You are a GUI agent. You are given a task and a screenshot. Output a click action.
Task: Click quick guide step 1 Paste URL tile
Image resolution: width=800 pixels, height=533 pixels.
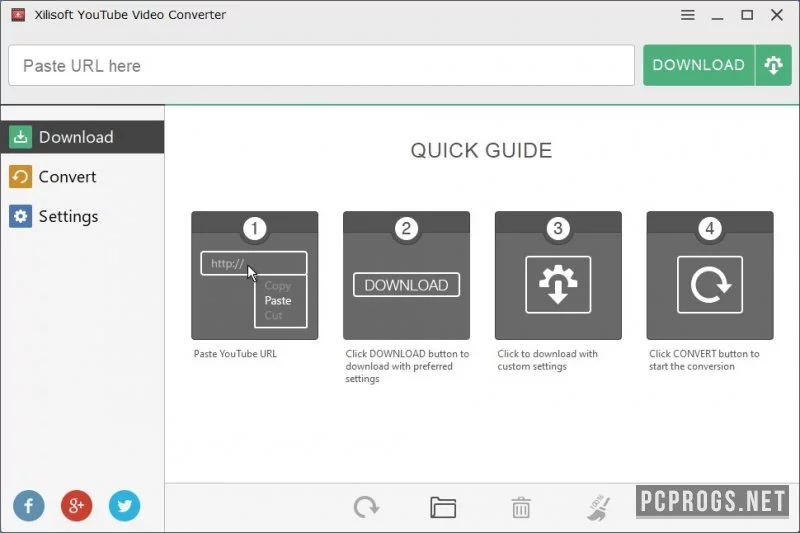tap(255, 275)
